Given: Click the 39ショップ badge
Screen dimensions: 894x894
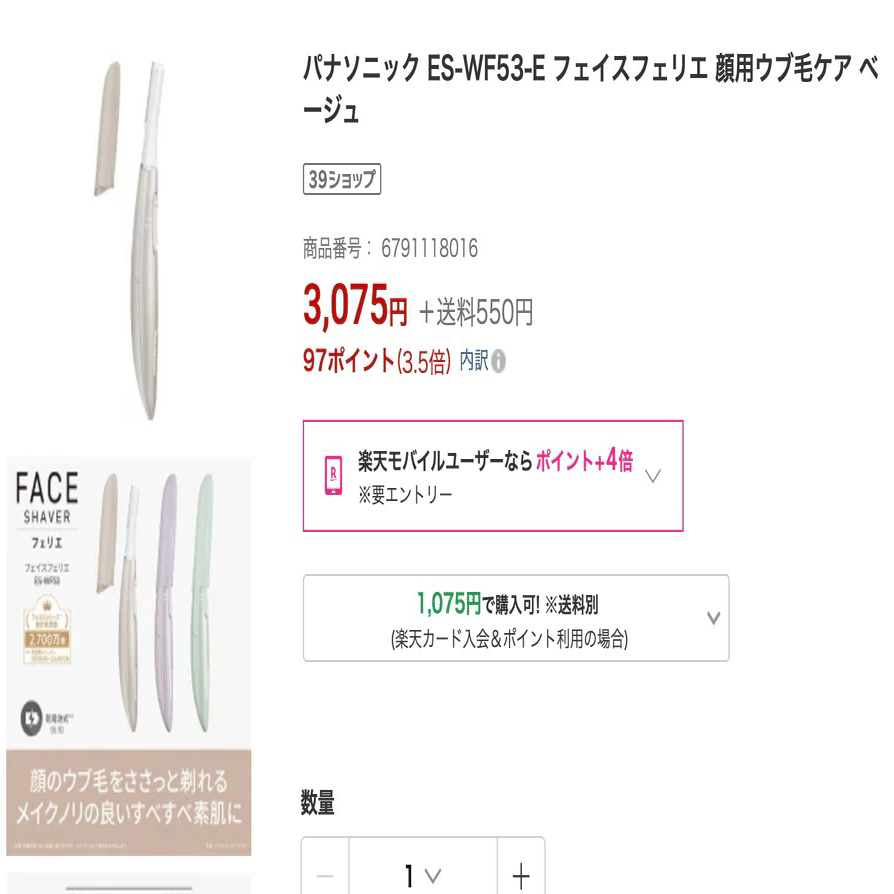Looking at the screenshot, I should click(x=342, y=179).
